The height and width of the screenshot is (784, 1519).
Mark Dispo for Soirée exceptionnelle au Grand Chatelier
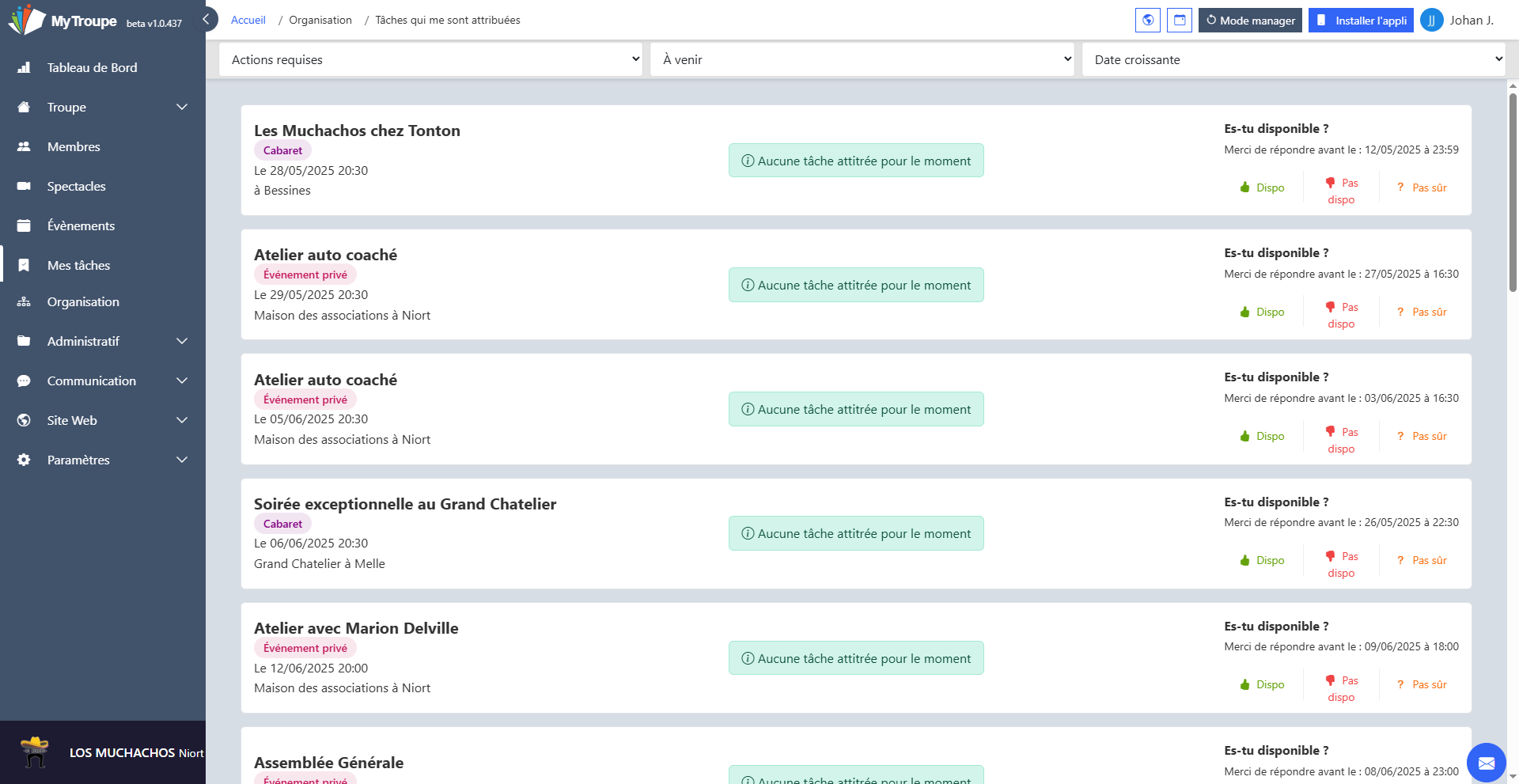[x=1263, y=560]
